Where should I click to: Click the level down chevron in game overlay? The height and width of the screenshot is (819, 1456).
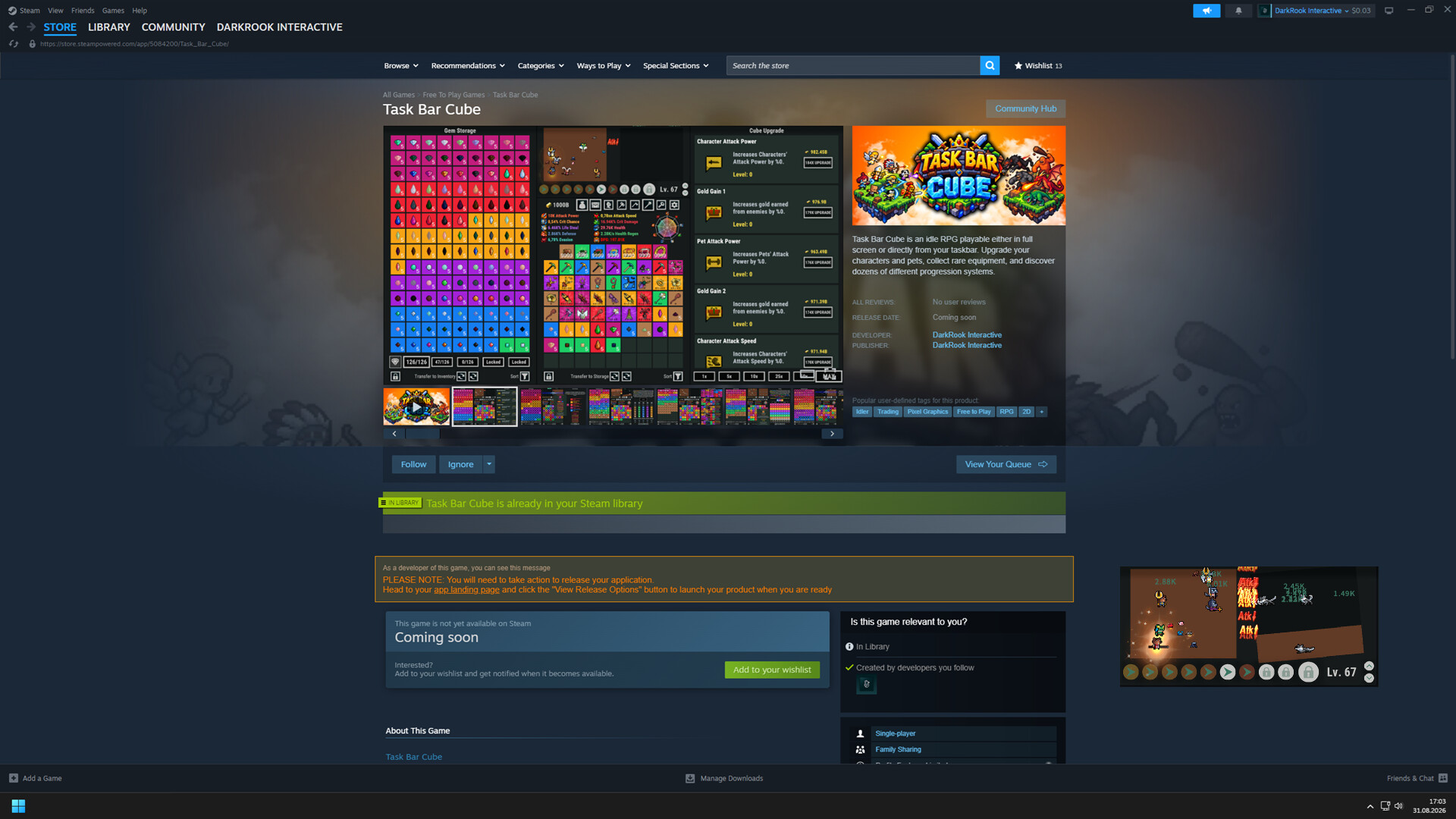[x=1369, y=678]
